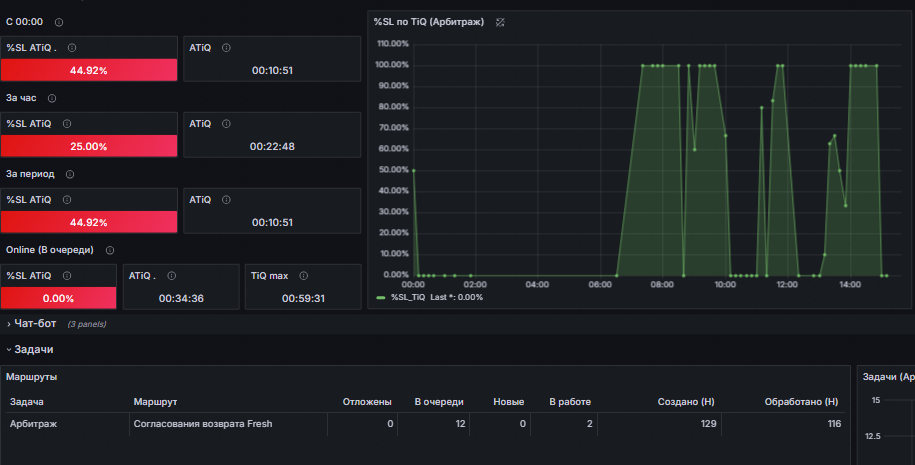Viewport: 915px width, 465px height.
Task: Click the В очереди value 12
Action: pyautogui.click(x=460, y=424)
